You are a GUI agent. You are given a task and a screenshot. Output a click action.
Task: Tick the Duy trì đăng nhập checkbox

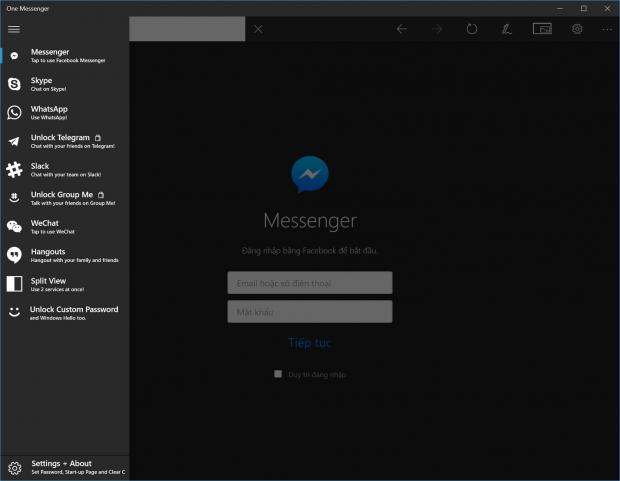278,374
